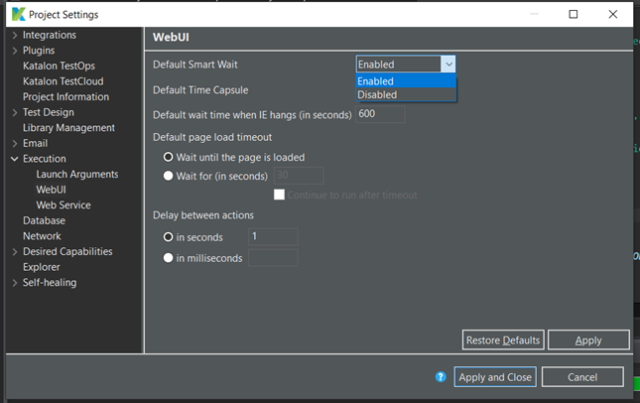Open the Default Smart Wait dropdown arrow
The image size is (640, 403).
pyautogui.click(x=448, y=64)
